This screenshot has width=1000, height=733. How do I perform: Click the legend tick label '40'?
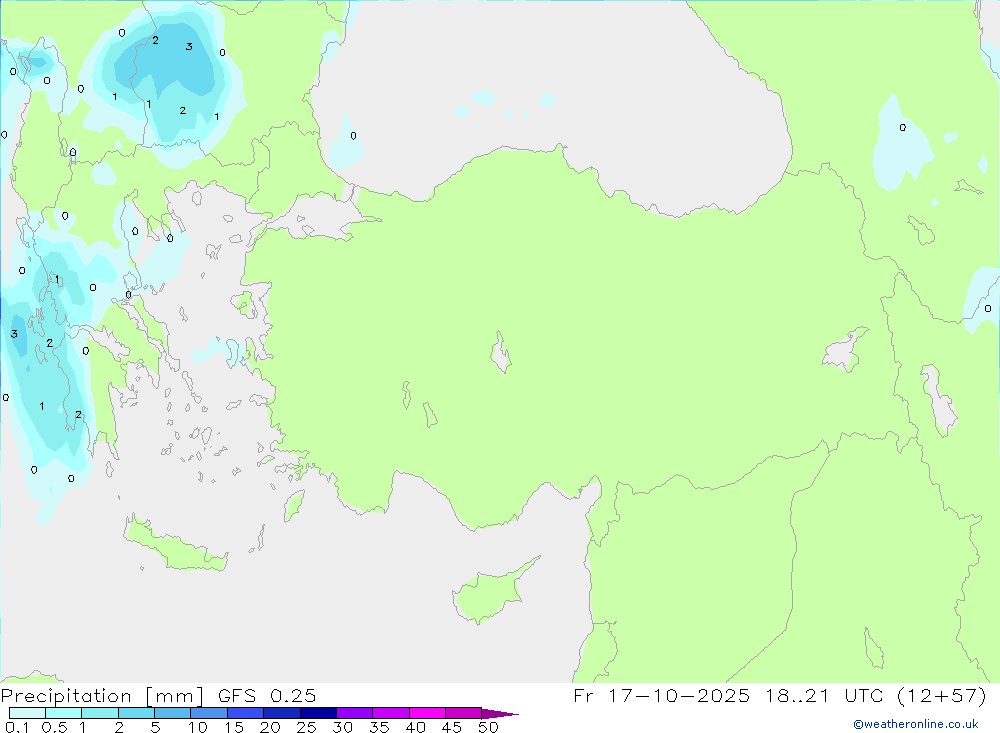click(415, 727)
